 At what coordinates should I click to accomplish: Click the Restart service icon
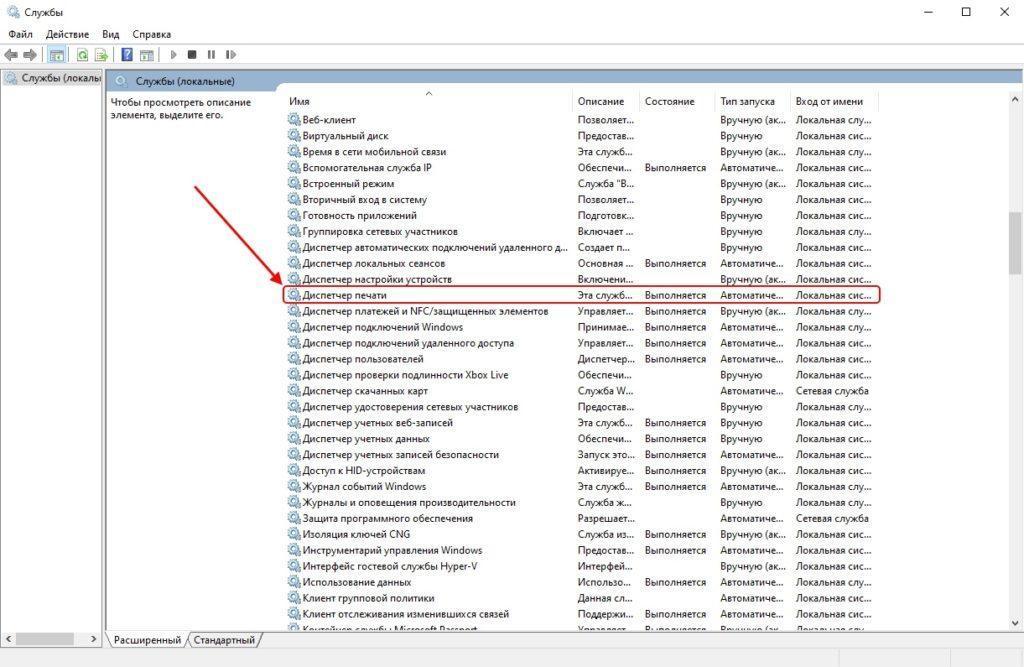[231, 55]
